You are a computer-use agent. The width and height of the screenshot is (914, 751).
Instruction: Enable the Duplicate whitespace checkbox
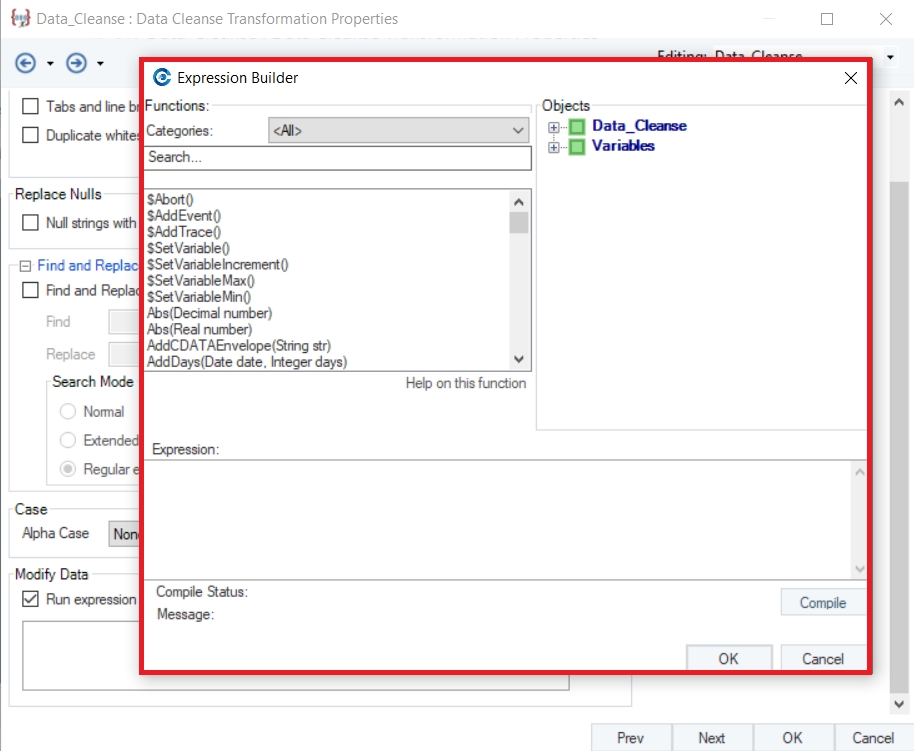click(x=30, y=135)
